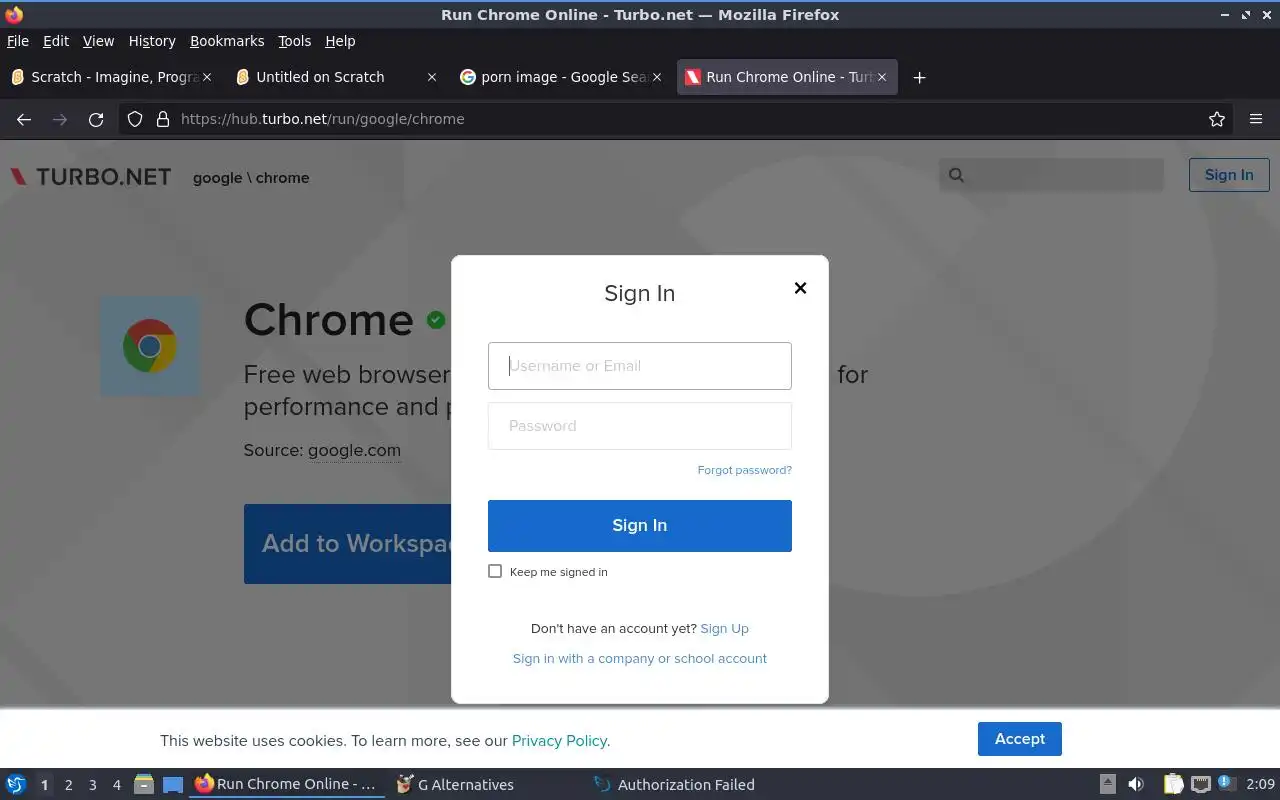Image resolution: width=1280 pixels, height=800 pixels.
Task: Sign in with a company or school account
Action: (640, 658)
